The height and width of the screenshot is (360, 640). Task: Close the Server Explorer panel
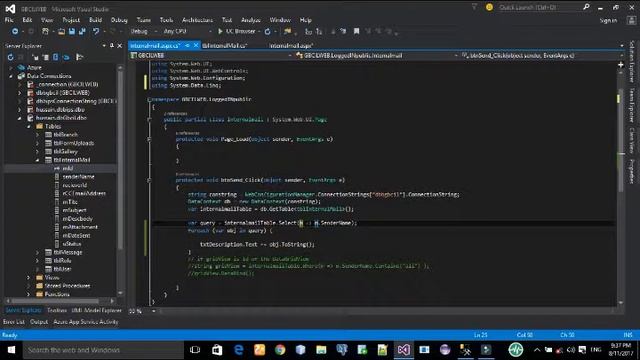[120, 46]
